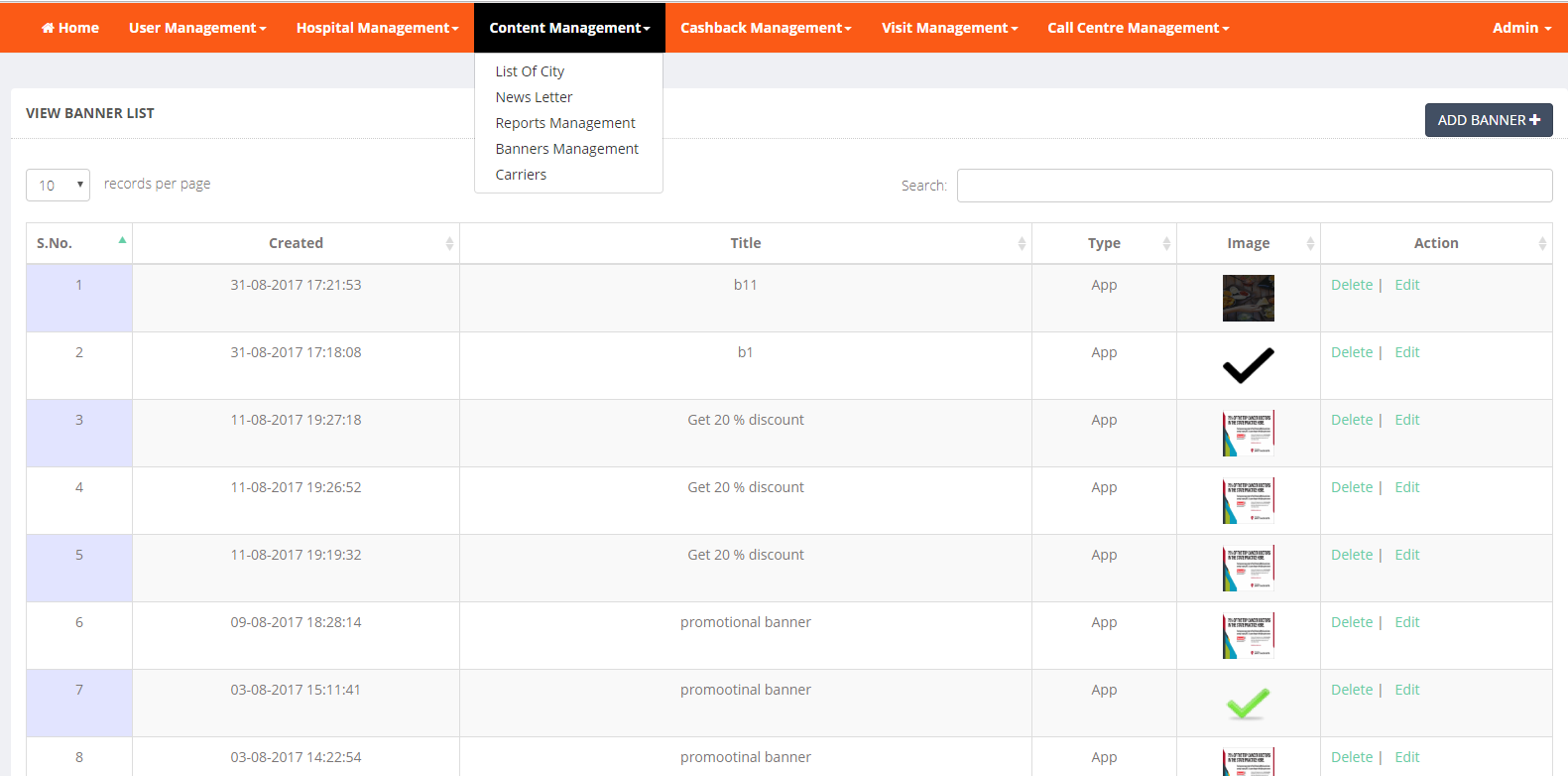Edit the b1 banner

click(x=1406, y=352)
